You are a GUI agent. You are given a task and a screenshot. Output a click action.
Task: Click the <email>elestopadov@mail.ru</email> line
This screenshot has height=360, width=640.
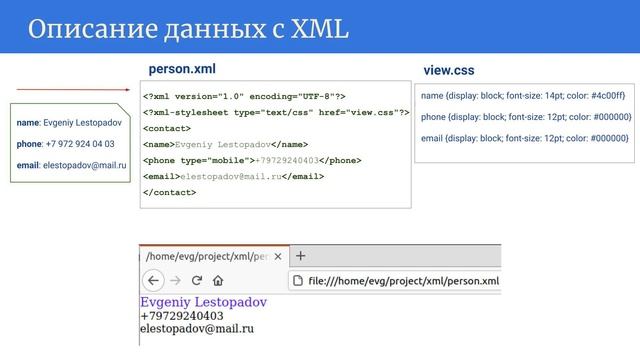click(233, 176)
